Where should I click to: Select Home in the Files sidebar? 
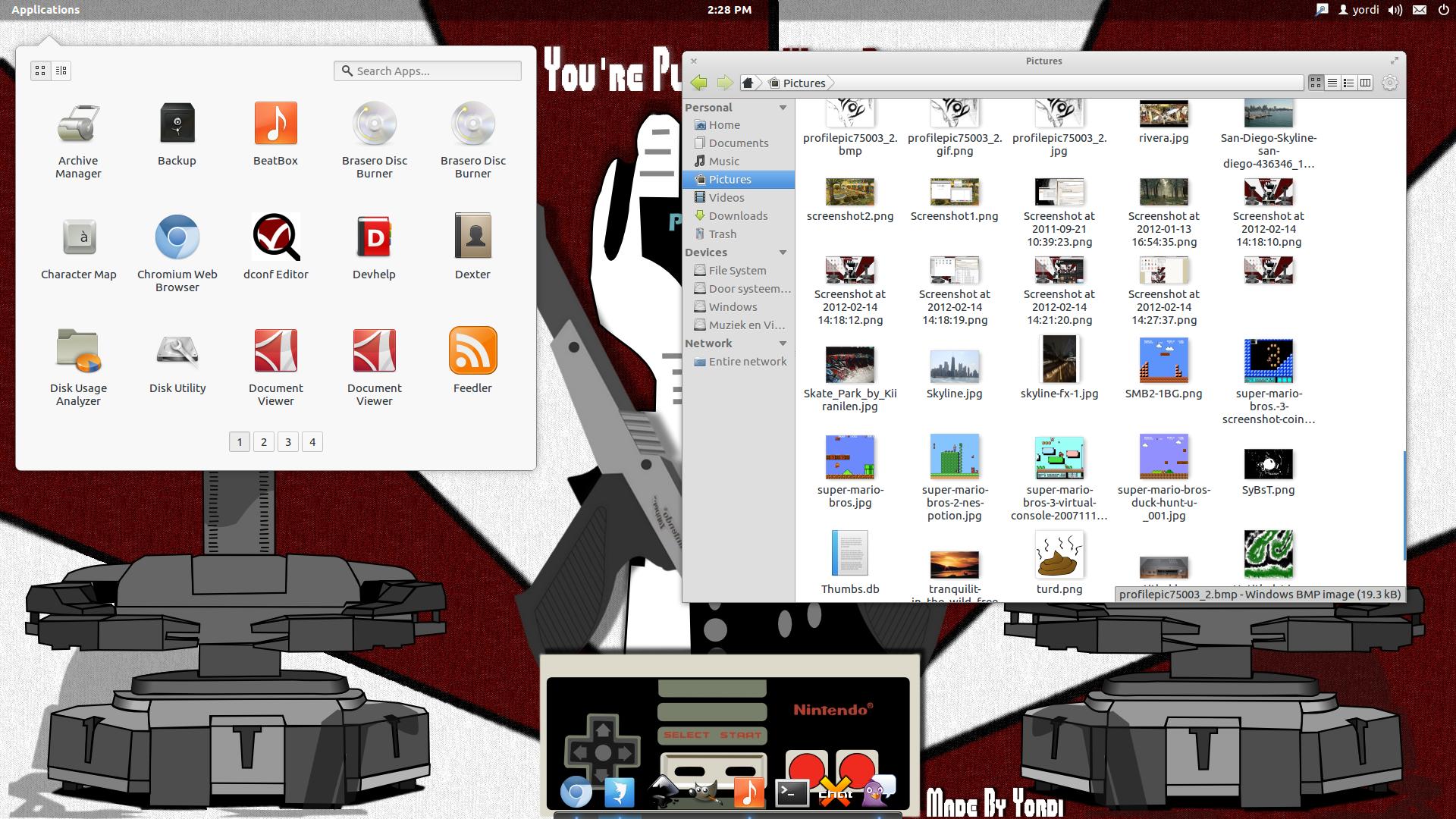[739, 125]
